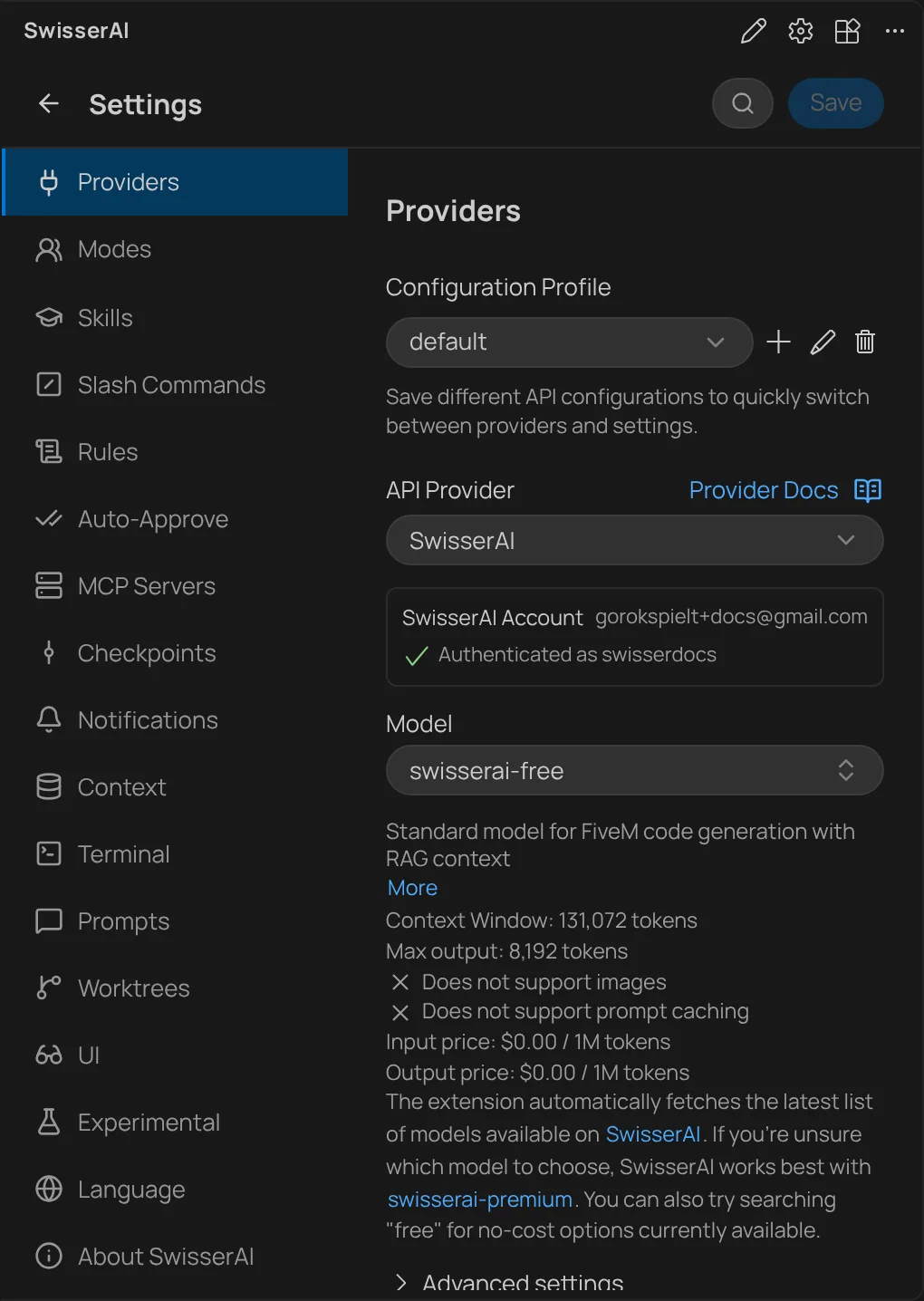Open the Provider Docs link

click(x=764, y=490)
